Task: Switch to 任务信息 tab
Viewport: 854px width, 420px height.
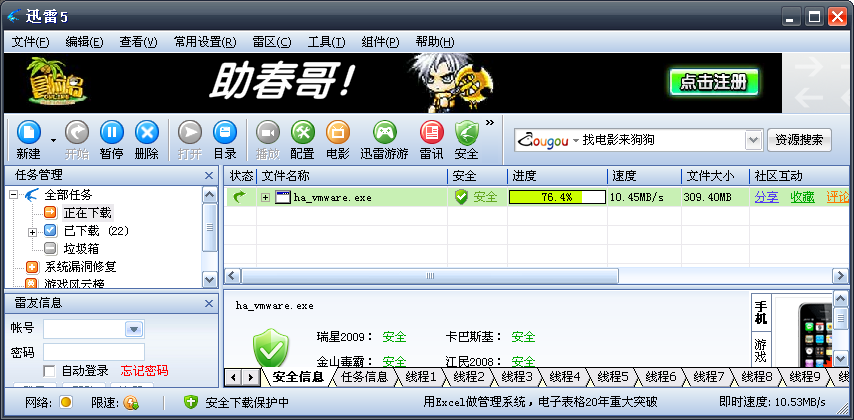Action: 364,376
